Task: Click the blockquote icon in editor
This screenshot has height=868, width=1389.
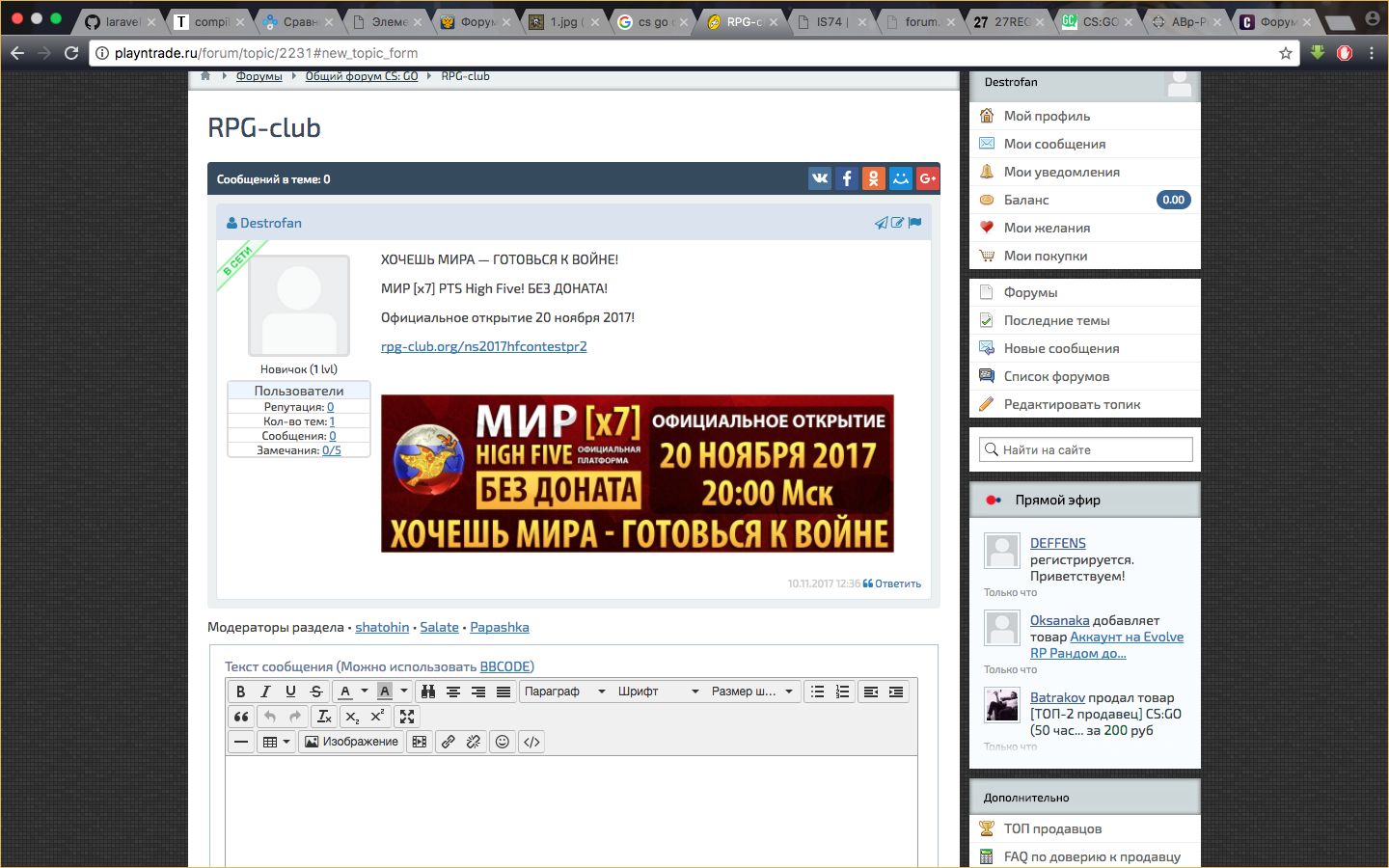Action: [241, 717]
